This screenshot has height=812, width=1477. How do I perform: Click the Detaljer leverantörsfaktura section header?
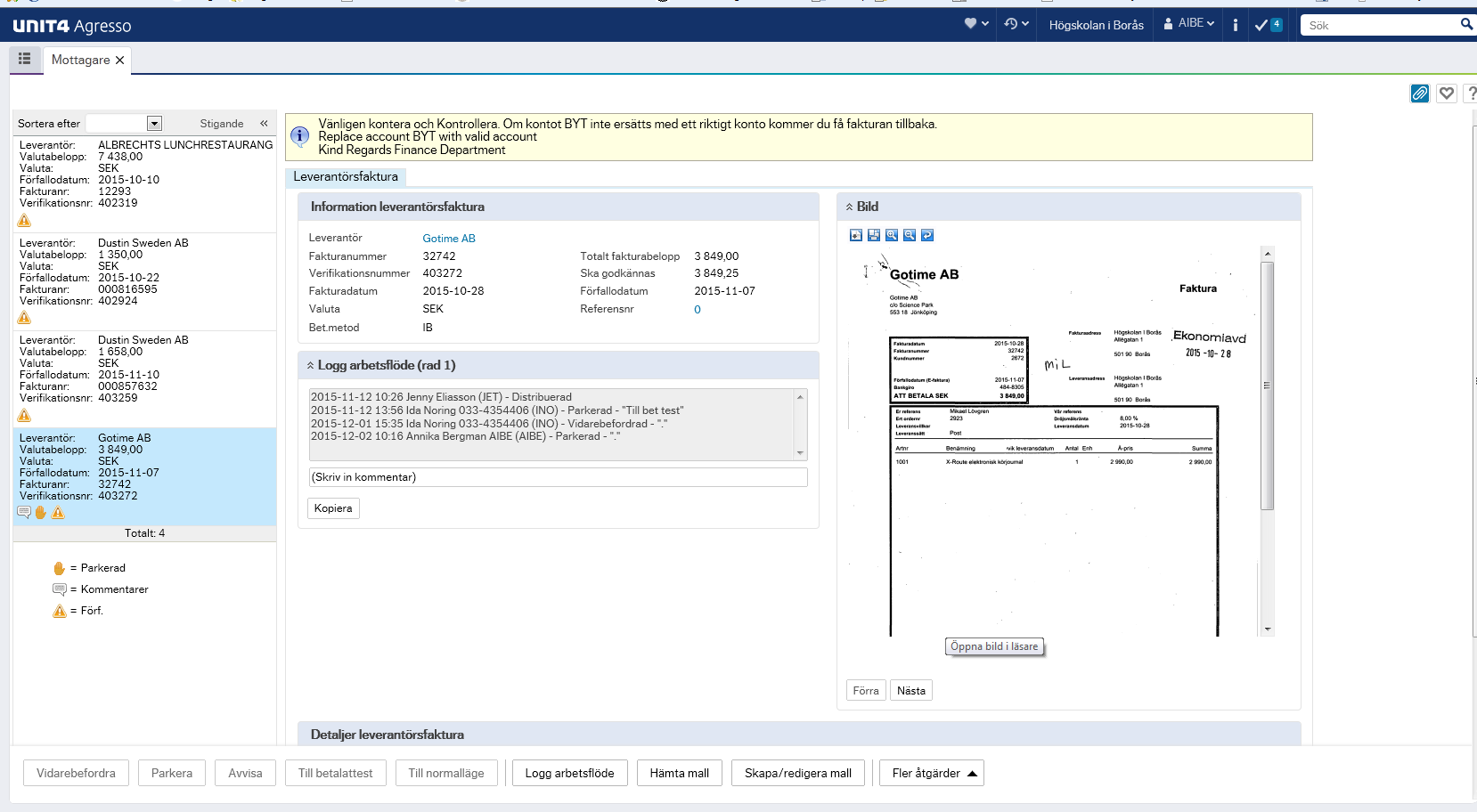(x=799, y=734)
